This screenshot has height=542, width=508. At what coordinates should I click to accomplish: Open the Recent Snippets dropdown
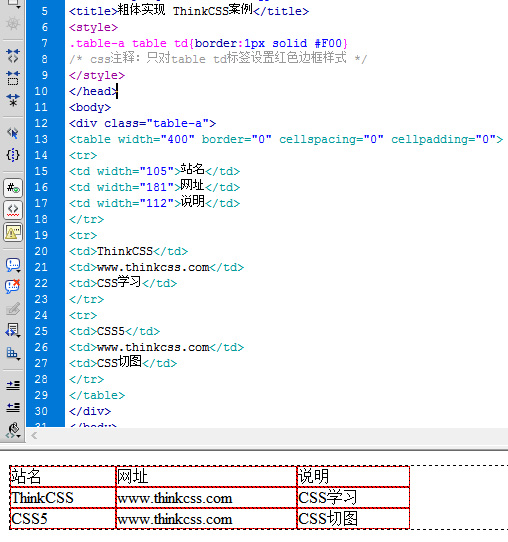pos(13,330)
